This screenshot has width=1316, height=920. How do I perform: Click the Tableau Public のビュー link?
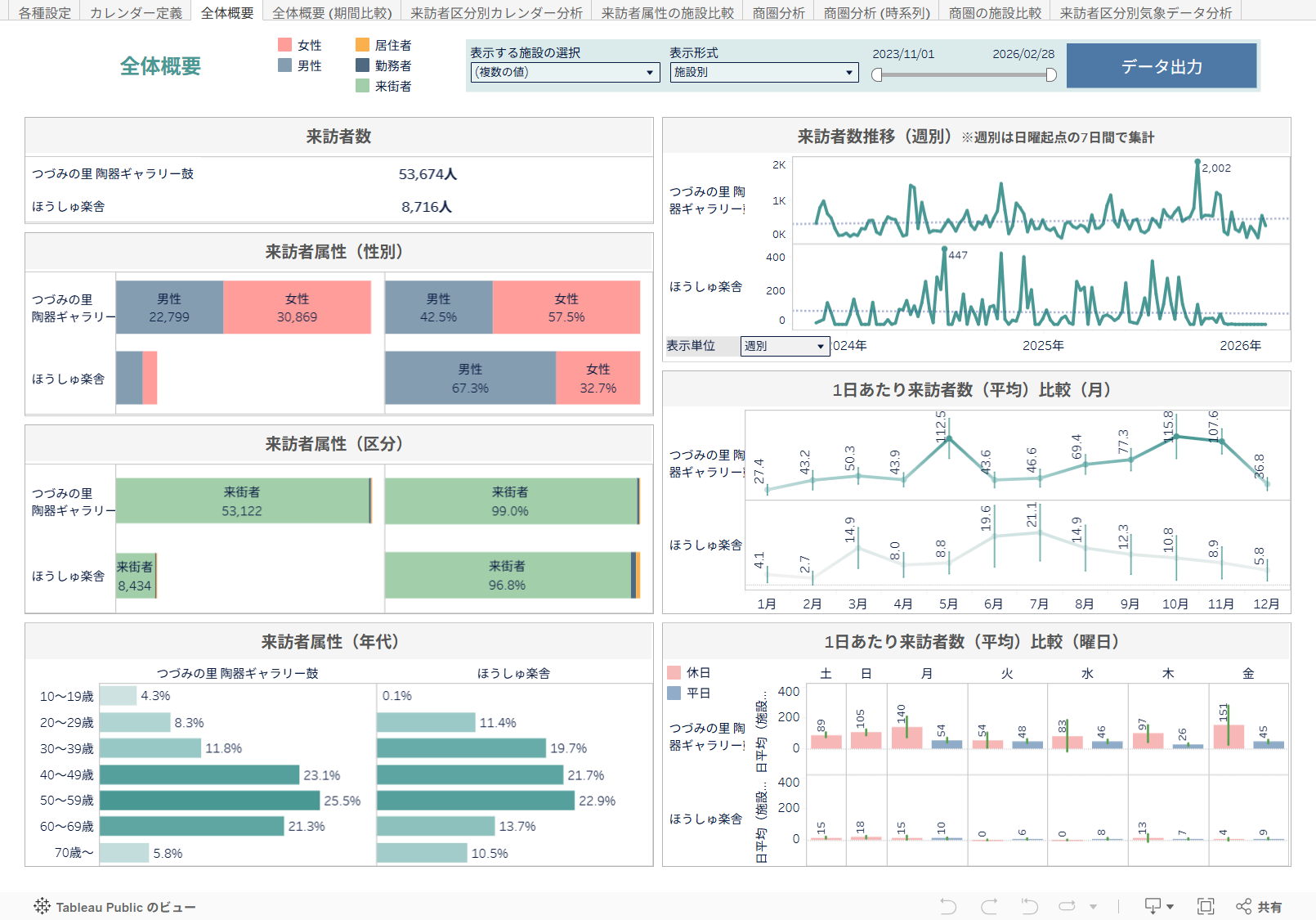pos(125,907)
